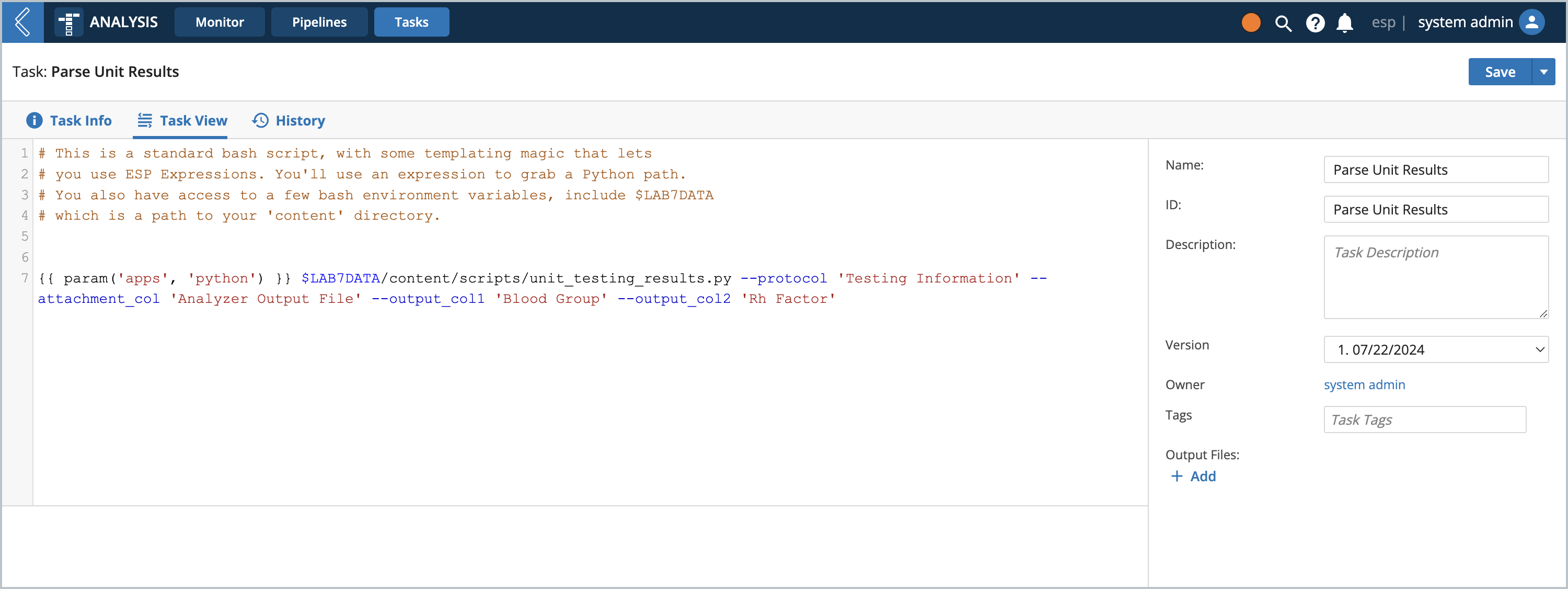Click the notifications bell icon
Viewport: 1568px width, 589px height.
tap(1346, 22)
